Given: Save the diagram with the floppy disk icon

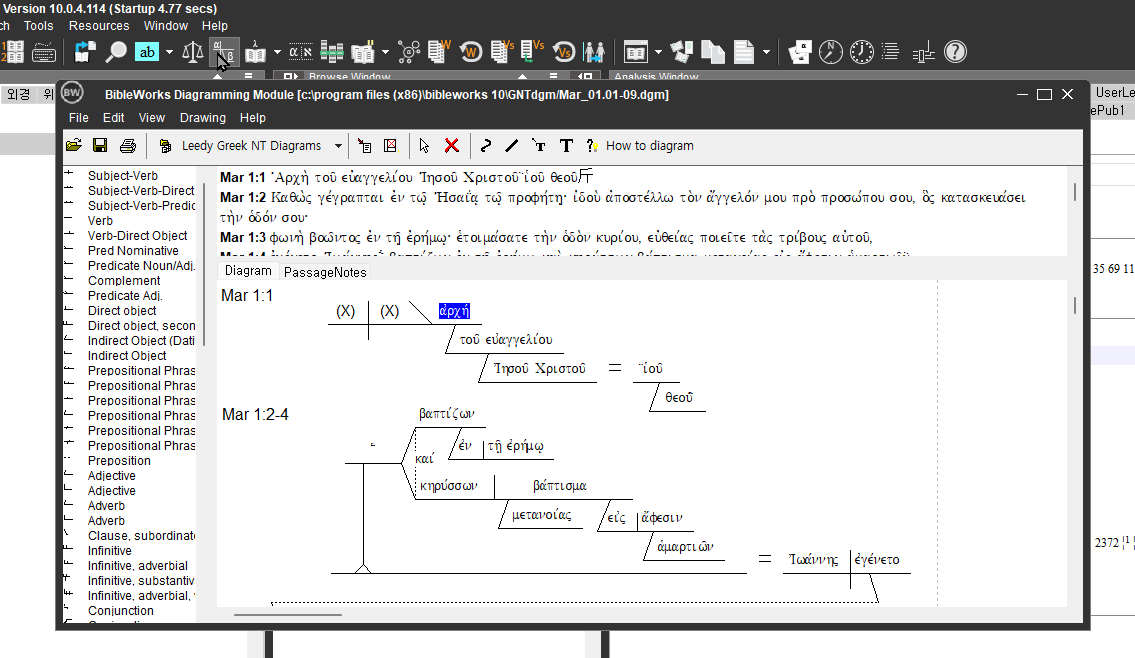Looking at the screenshot, I should (100, 145).
